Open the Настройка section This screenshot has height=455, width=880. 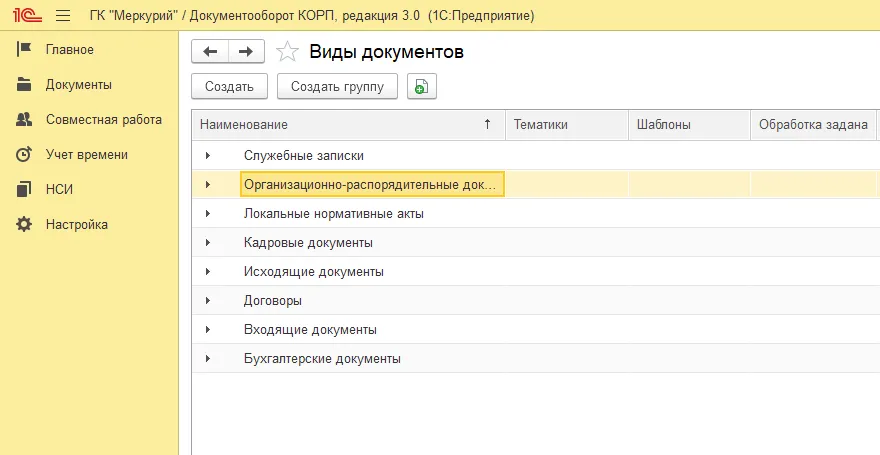(x=77, y=224)
